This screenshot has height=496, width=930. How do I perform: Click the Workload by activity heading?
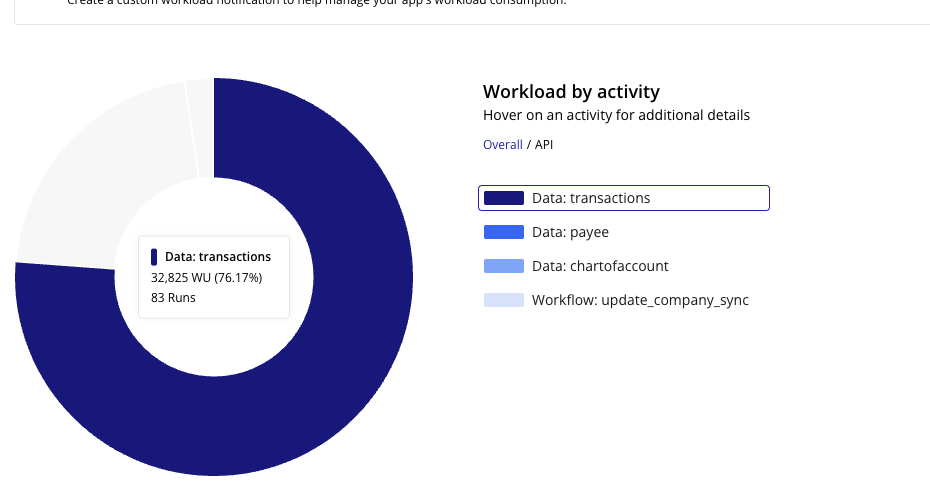tap(571, 92)
